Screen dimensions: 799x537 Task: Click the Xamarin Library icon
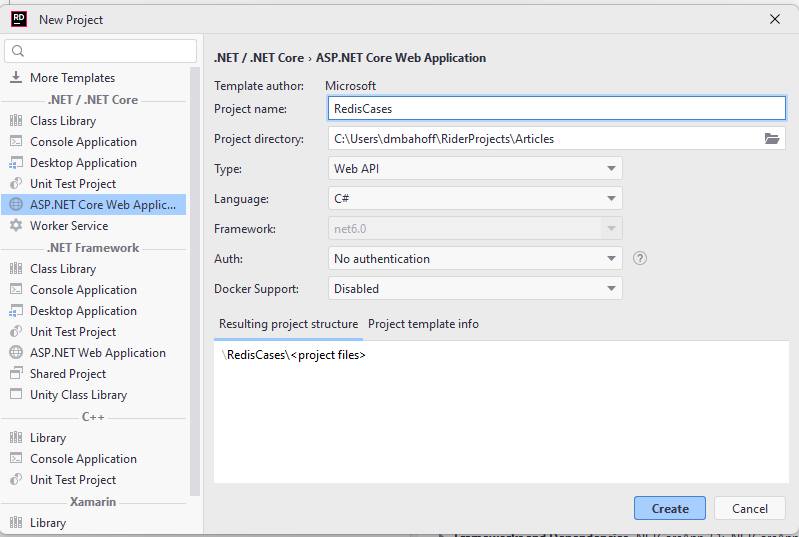(16, 522)
